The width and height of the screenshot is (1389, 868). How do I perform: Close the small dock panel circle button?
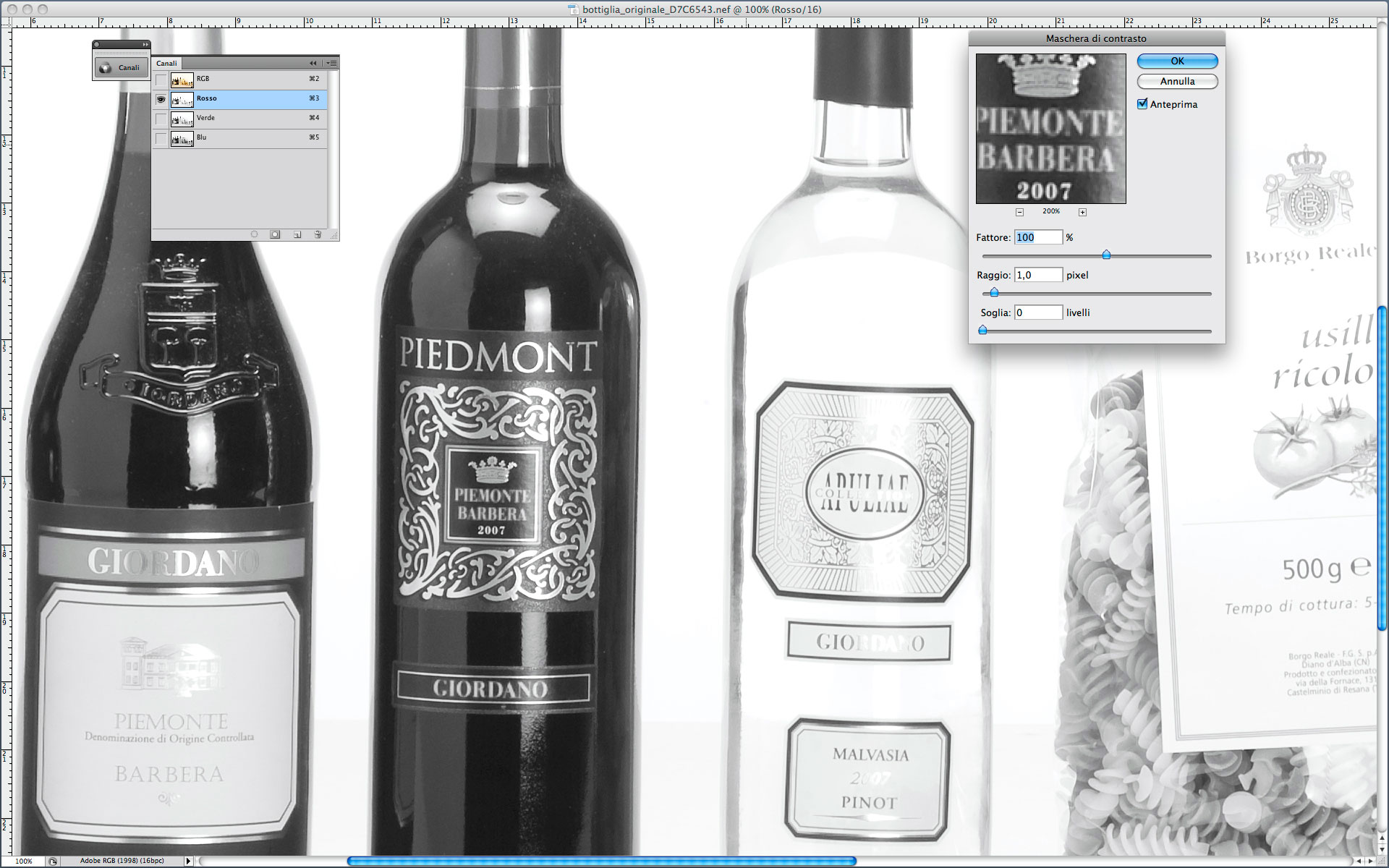point(98,45)
